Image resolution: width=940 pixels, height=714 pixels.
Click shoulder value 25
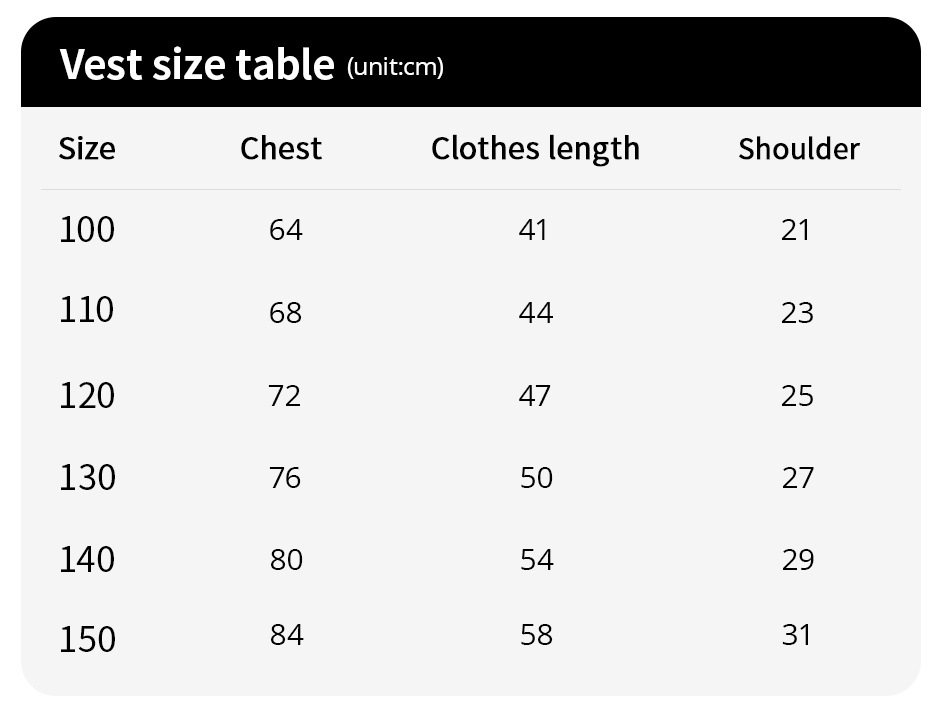click(797, 396)
